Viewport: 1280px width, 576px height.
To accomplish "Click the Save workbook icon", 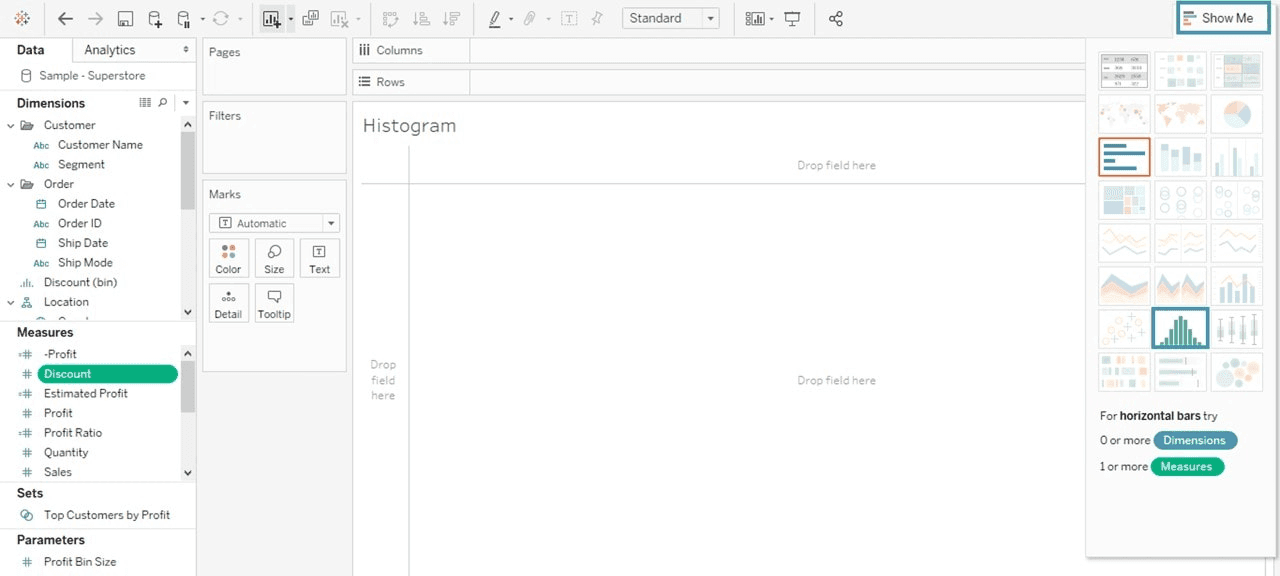I will pyautogui.click(x=125, y=19).
